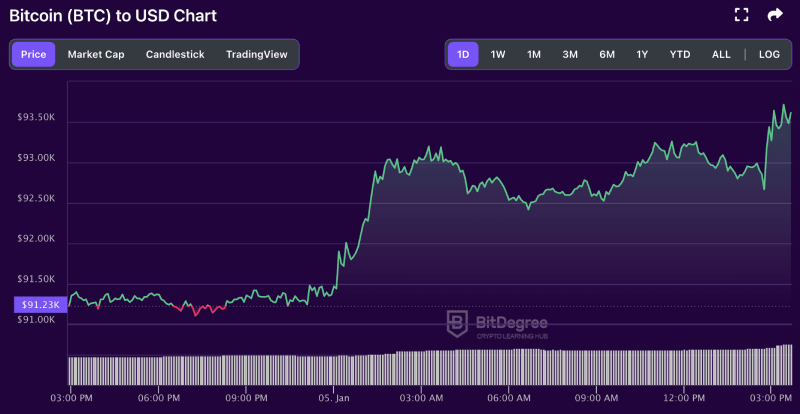Select the YTD range option
This screenshot has width=800, height=414.
click(680, 55)
